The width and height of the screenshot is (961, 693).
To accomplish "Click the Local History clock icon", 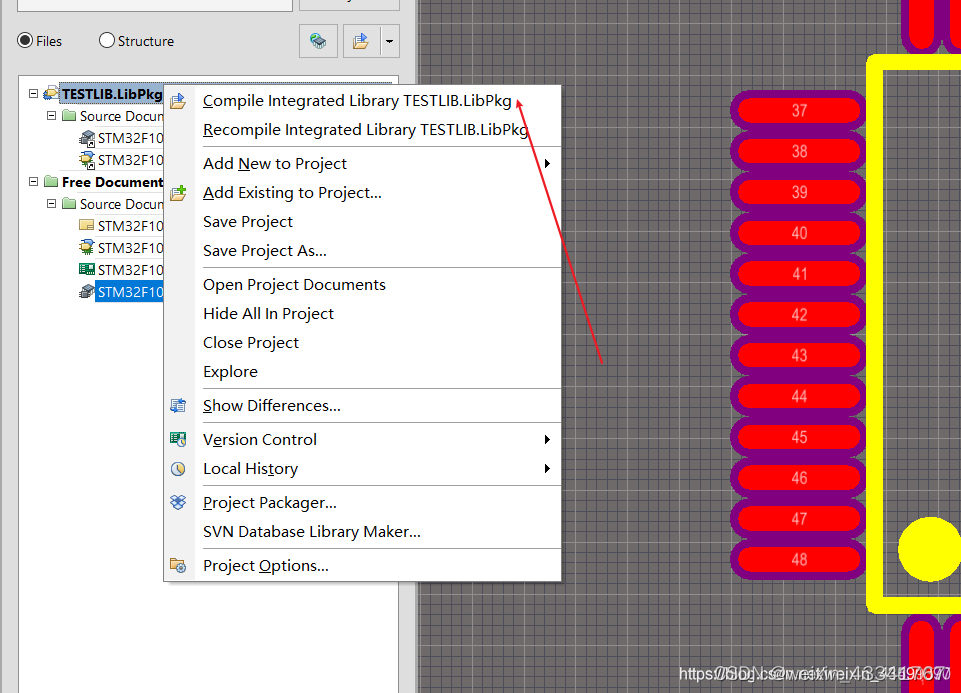I will [178, 469].
